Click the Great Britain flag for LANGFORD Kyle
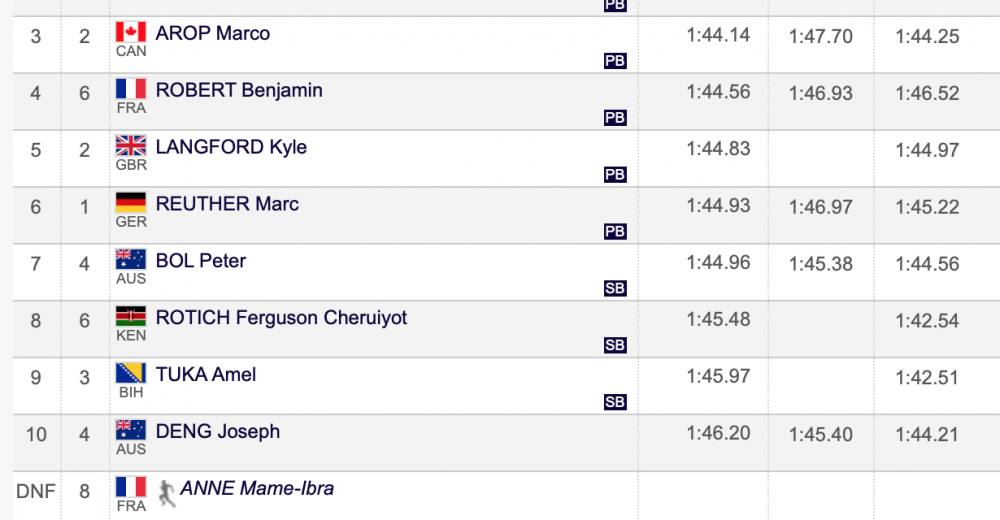Image resolution: width=1000 pixels, height=520 pixels. [x=131, y=145]
